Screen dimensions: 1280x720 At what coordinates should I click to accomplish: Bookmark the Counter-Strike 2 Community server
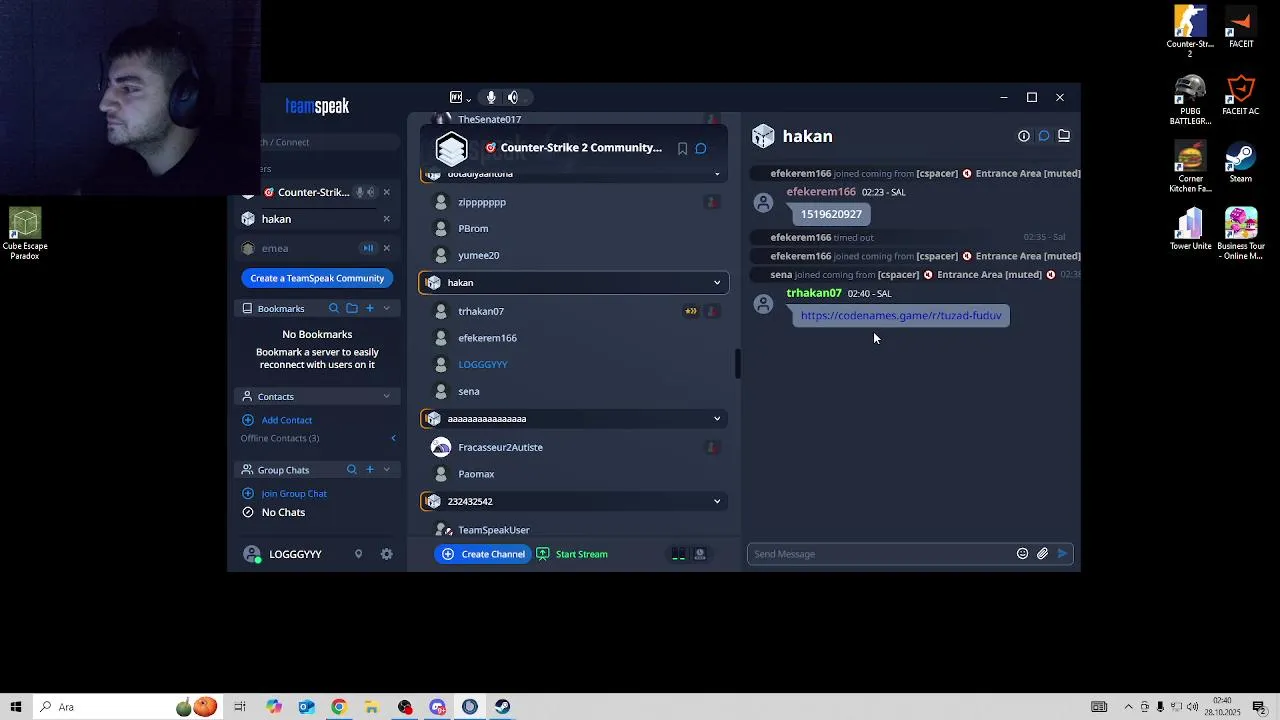(x=682, y=148)
